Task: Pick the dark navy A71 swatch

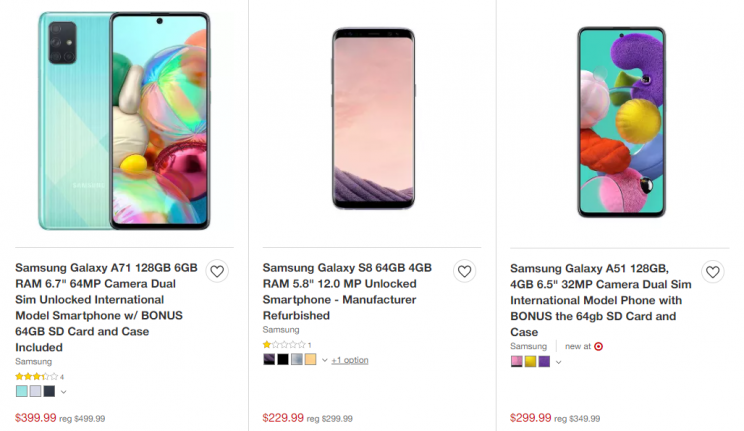Action: (x=49, y=391)
